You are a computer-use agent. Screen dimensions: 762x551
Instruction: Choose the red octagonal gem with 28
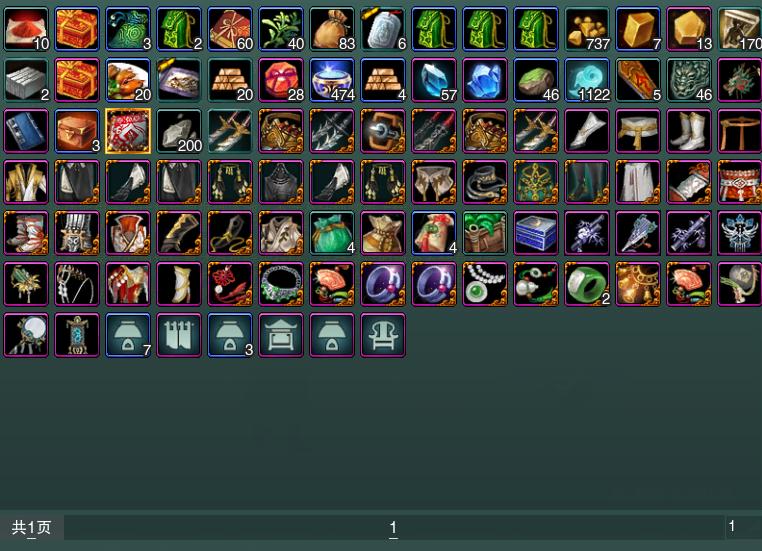point(281,80)
